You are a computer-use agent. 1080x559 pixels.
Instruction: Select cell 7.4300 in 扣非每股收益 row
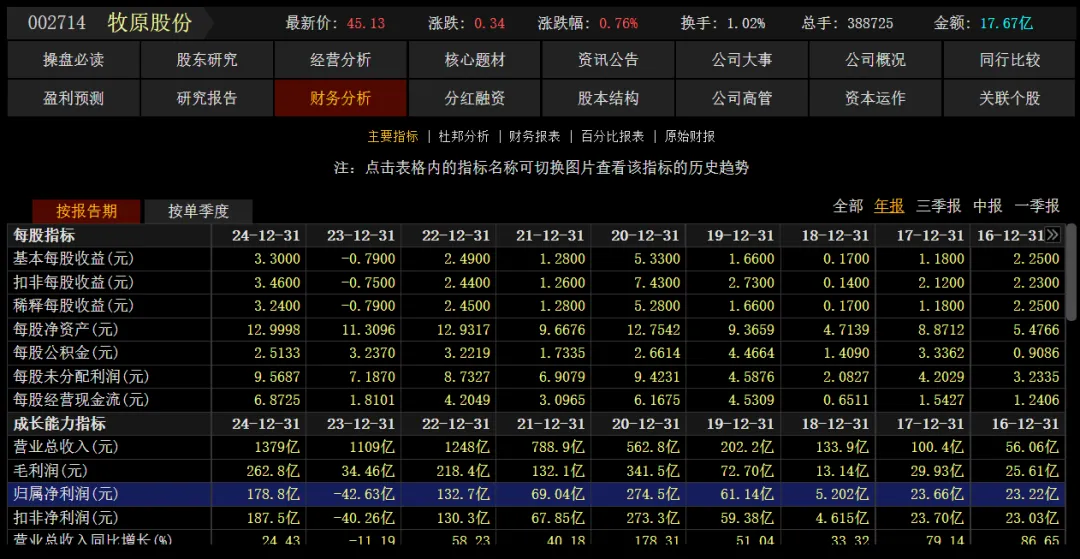point(656,282)
